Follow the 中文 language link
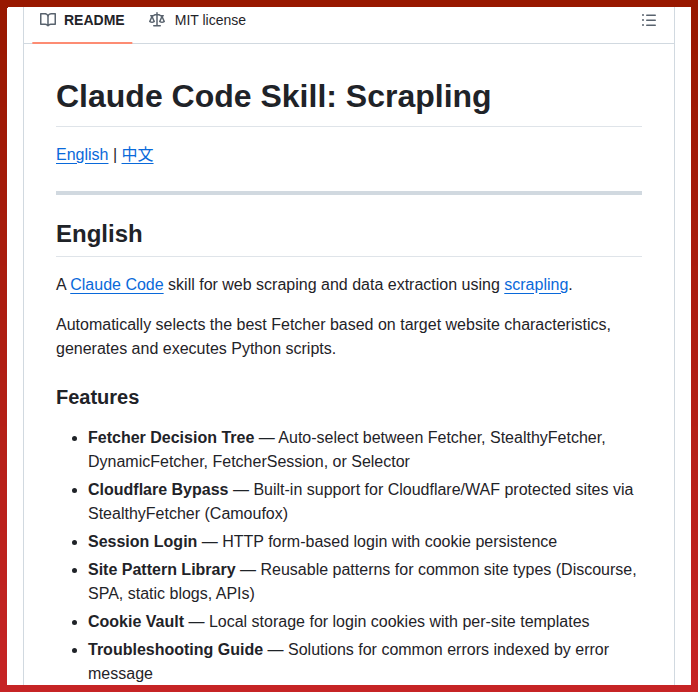The image size is (698, 692). click(138, 154)
